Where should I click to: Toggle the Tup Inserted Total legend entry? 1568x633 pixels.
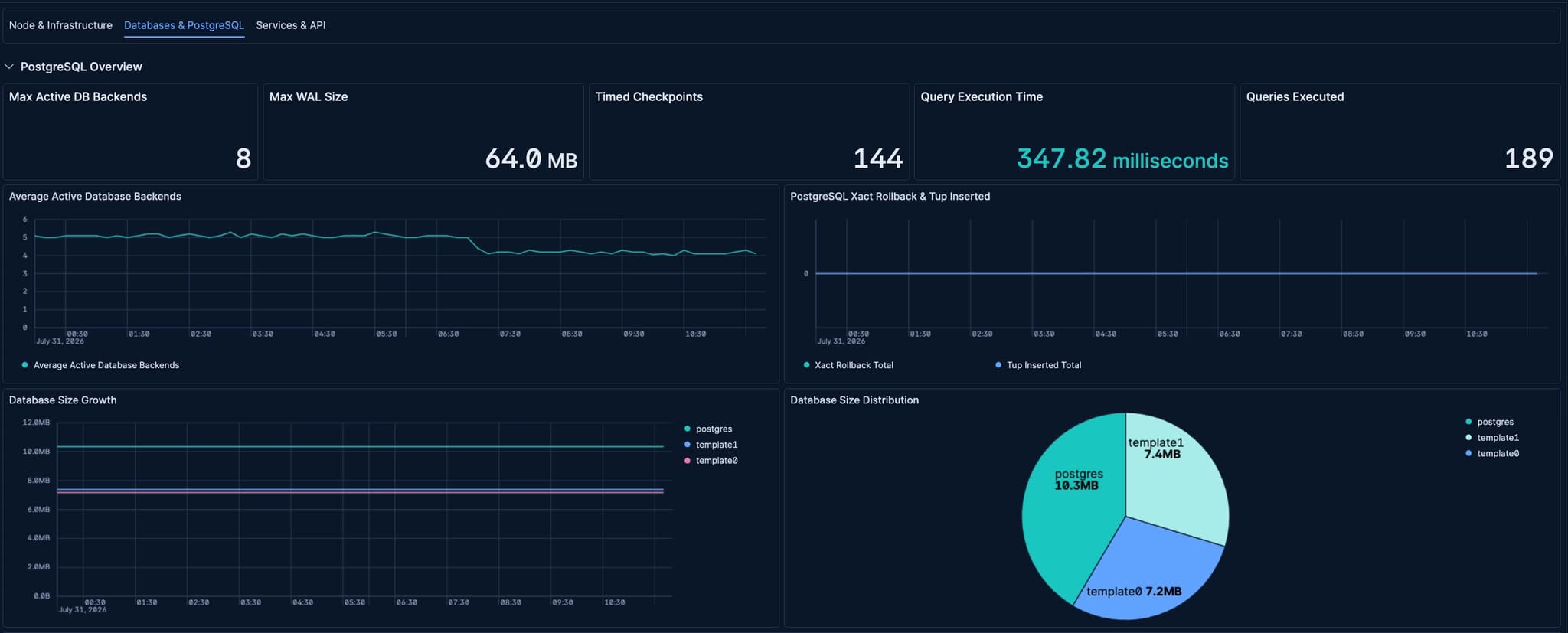(1038, 365)
